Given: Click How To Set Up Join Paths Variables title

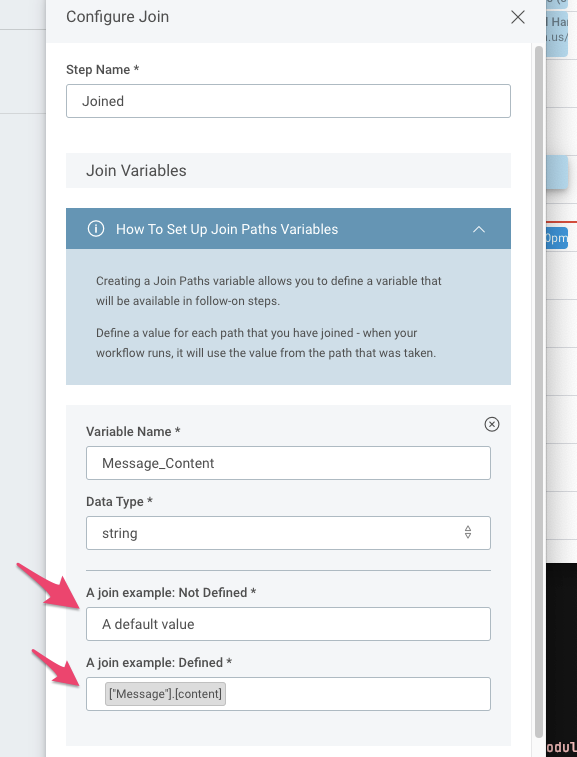Looking at the screenshot, I should [x=227, y=229].
